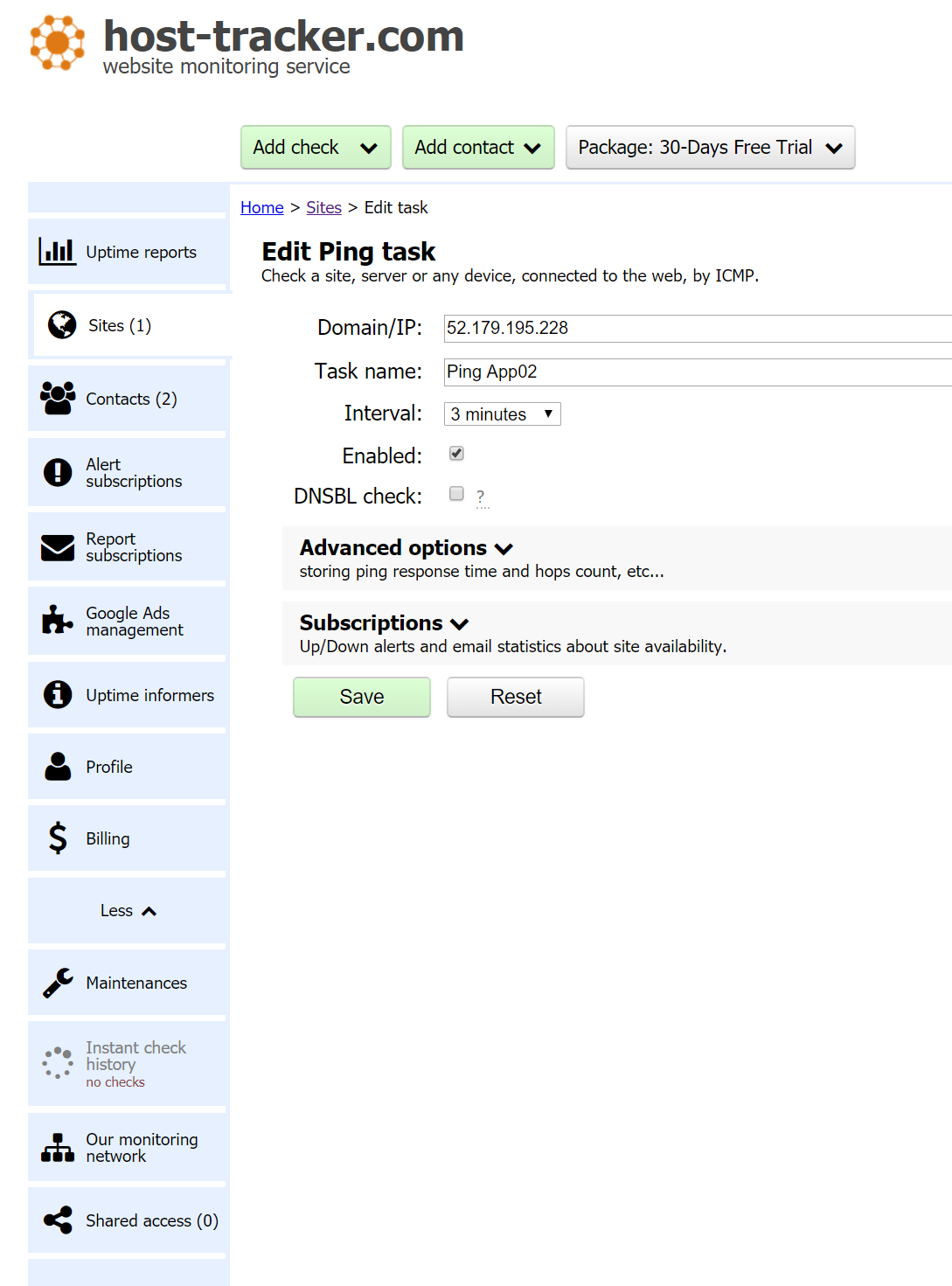This screenshot has height=1286, width=952.
Task: Click the Uptime reports bar chart icon
Action: coord(57,252)
